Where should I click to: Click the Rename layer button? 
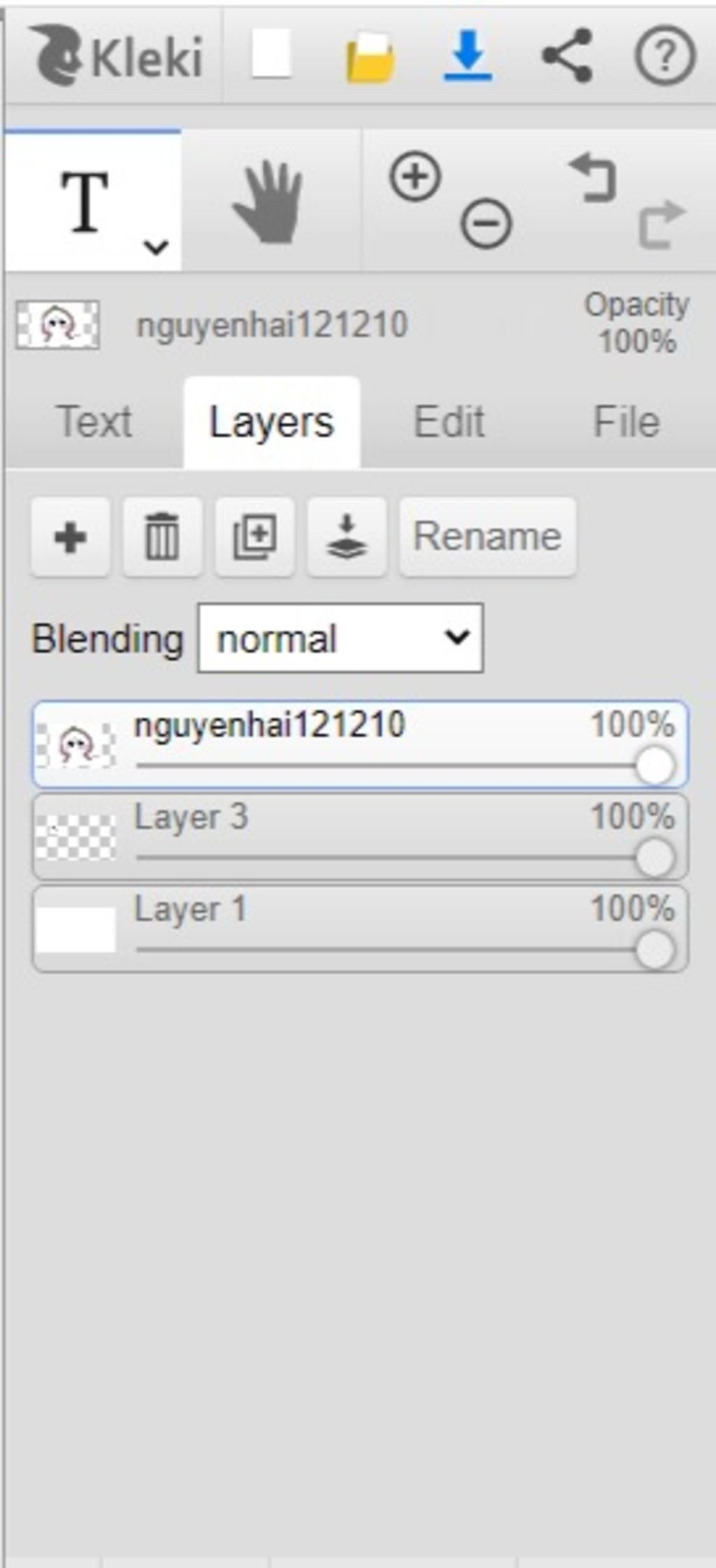coord(487,537)
